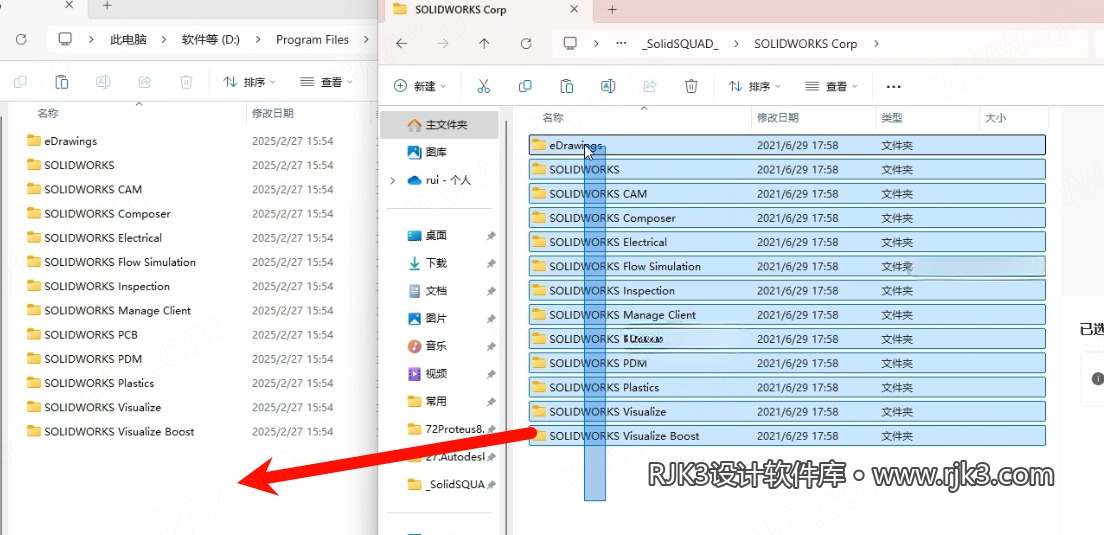Click chevron after _SolidSQUAD_ in breadcrumb
1104x535 pixels.
pos(736,44)
